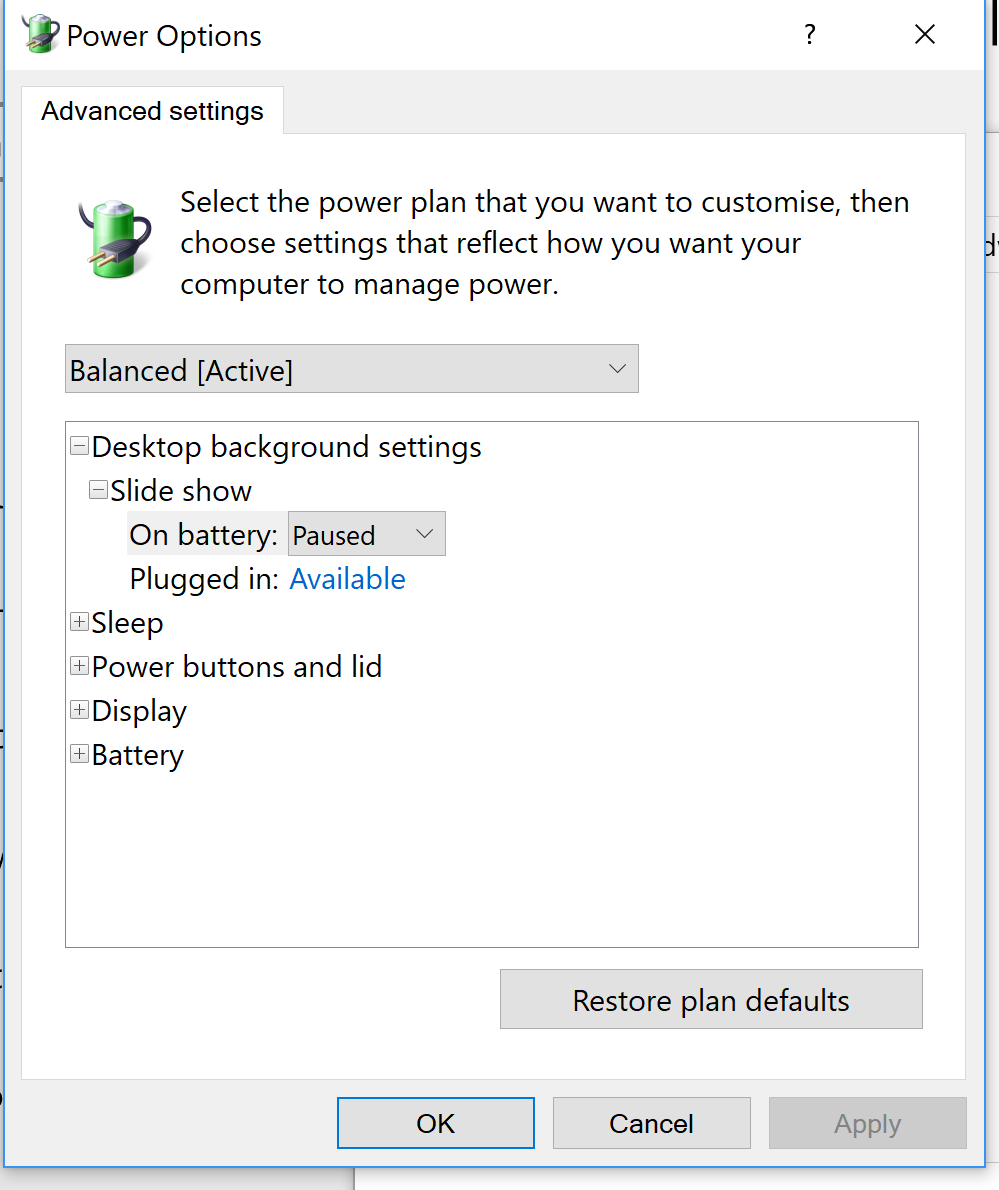Click the help question mark icon
The width and height of the screenshot is (999, 1190).
809,34
